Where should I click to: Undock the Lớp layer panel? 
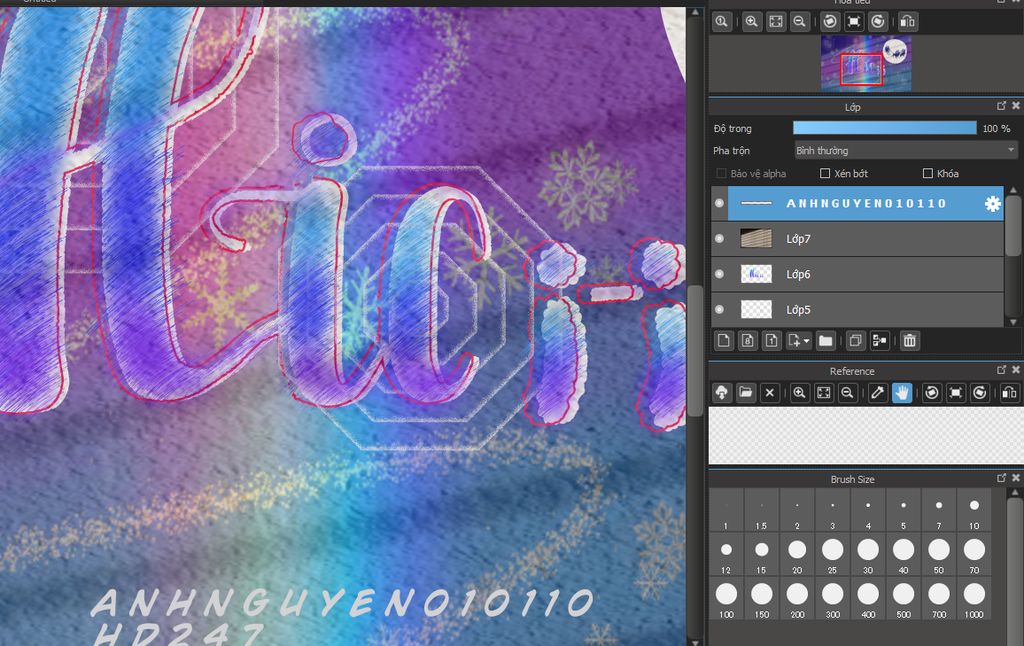coord(1002,106)
